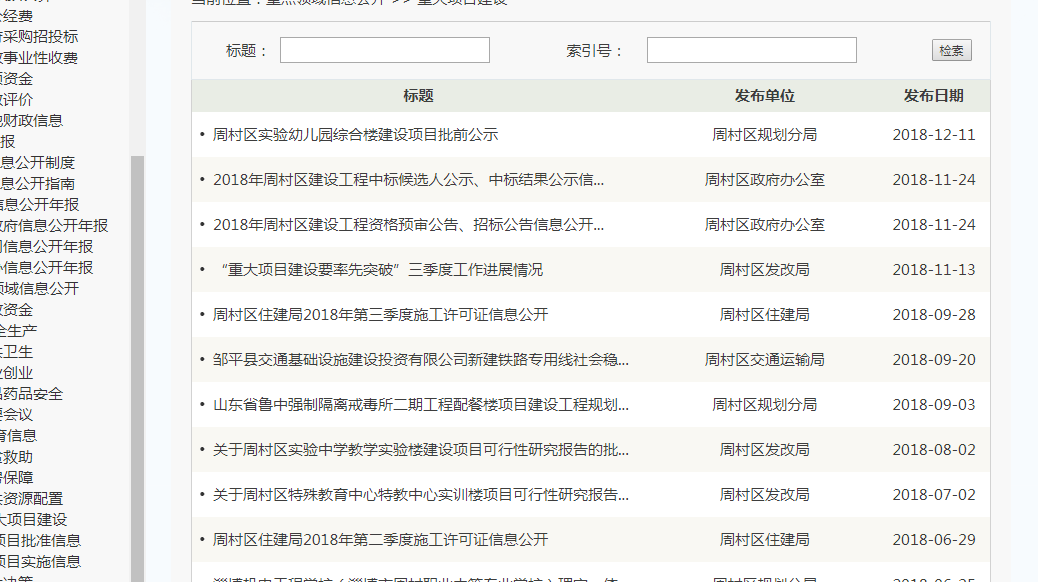Click the date 2018-09-03
Screen dimensions: 1038x582
[x=934, y=405]
